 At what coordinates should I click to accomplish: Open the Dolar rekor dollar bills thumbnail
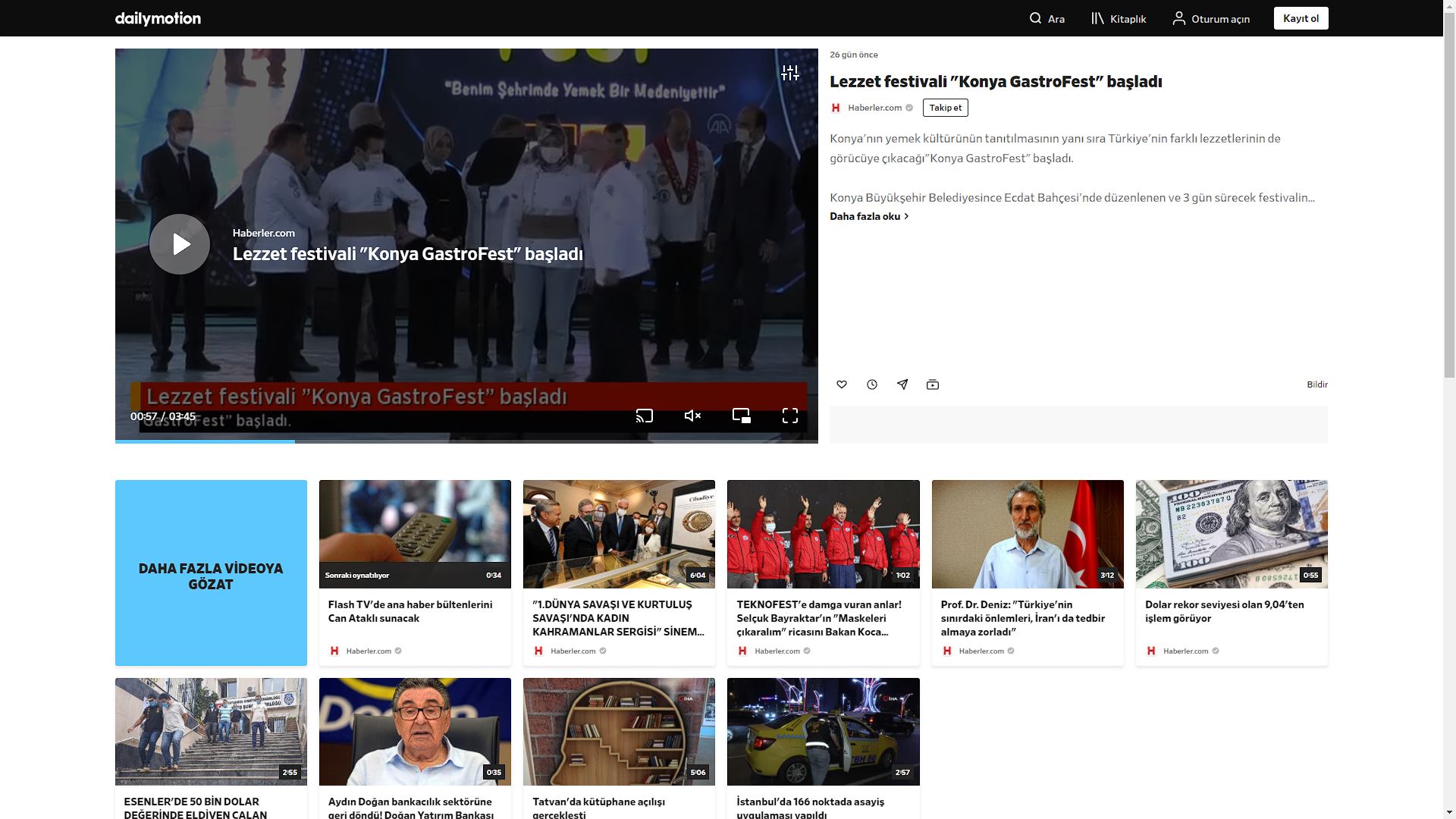pyautogui.click(x=1232, y=534)
